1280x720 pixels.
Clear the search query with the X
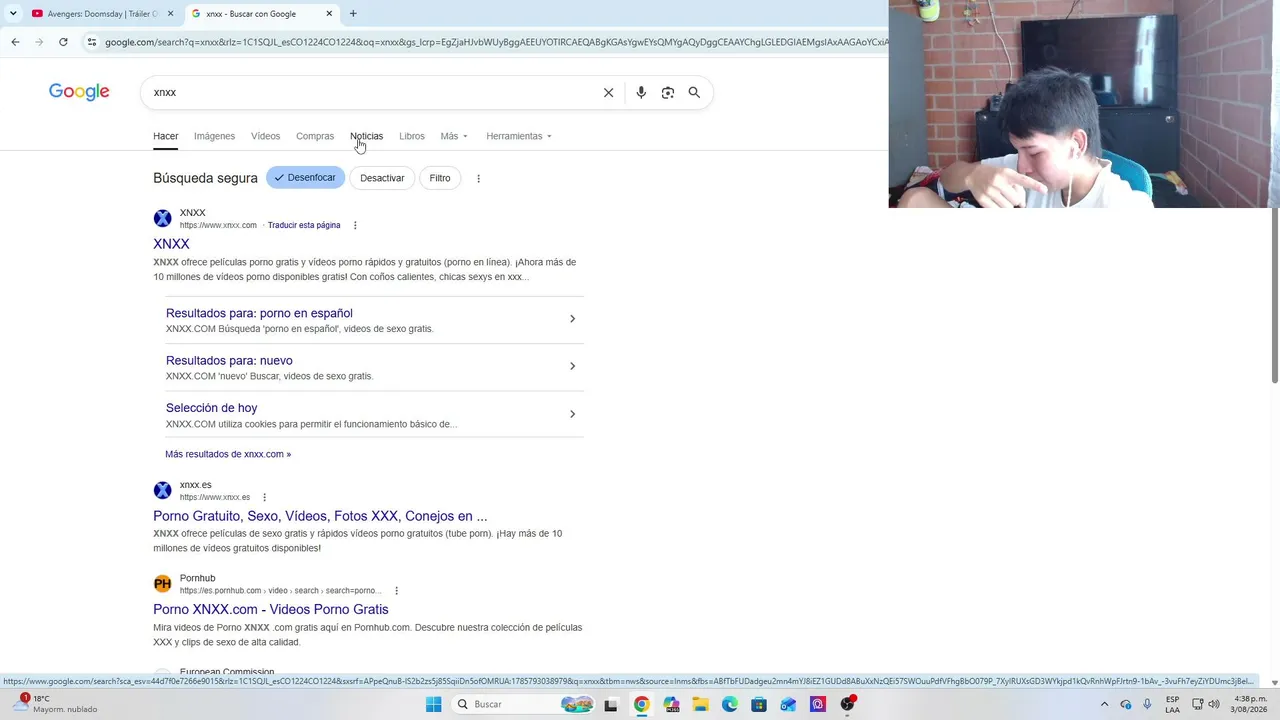tap(608, 92)
